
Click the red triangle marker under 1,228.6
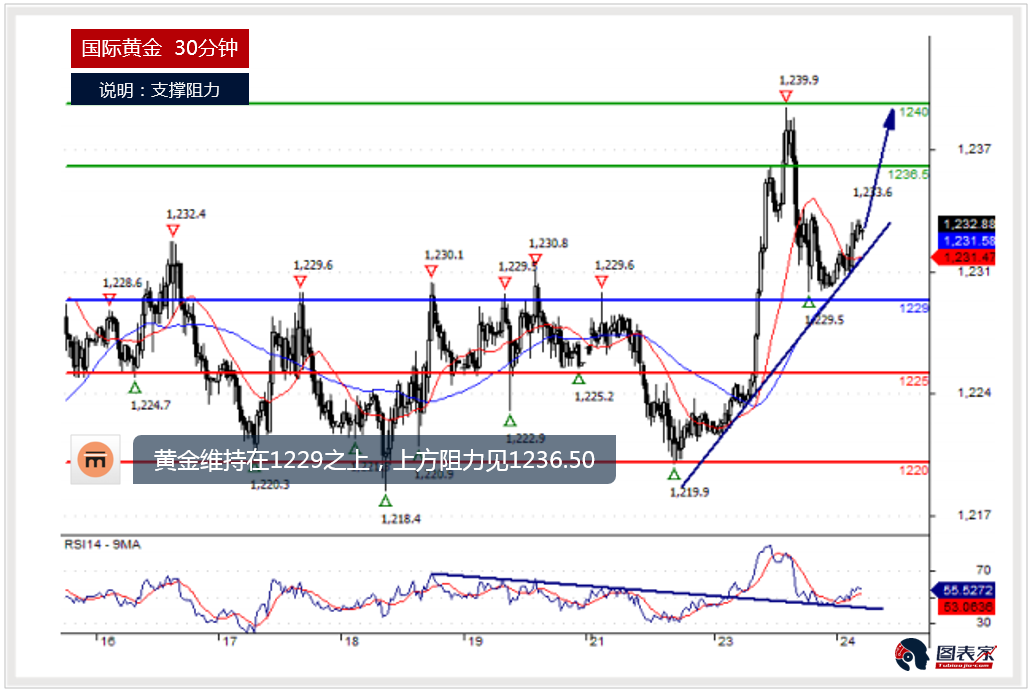coord(110,299)
